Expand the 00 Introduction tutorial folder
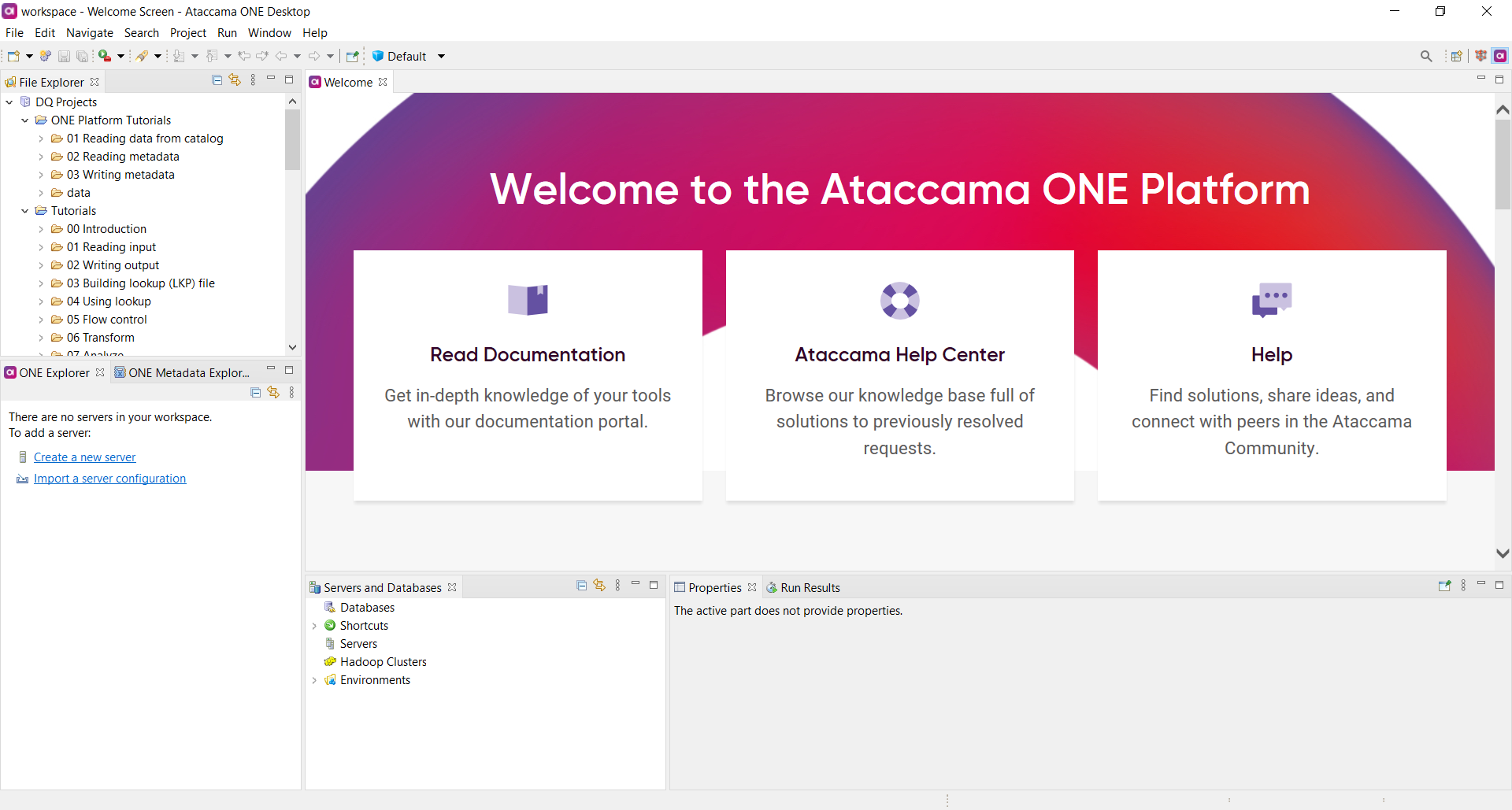Viewport: 1512px width, 810px height. (41, 229)
